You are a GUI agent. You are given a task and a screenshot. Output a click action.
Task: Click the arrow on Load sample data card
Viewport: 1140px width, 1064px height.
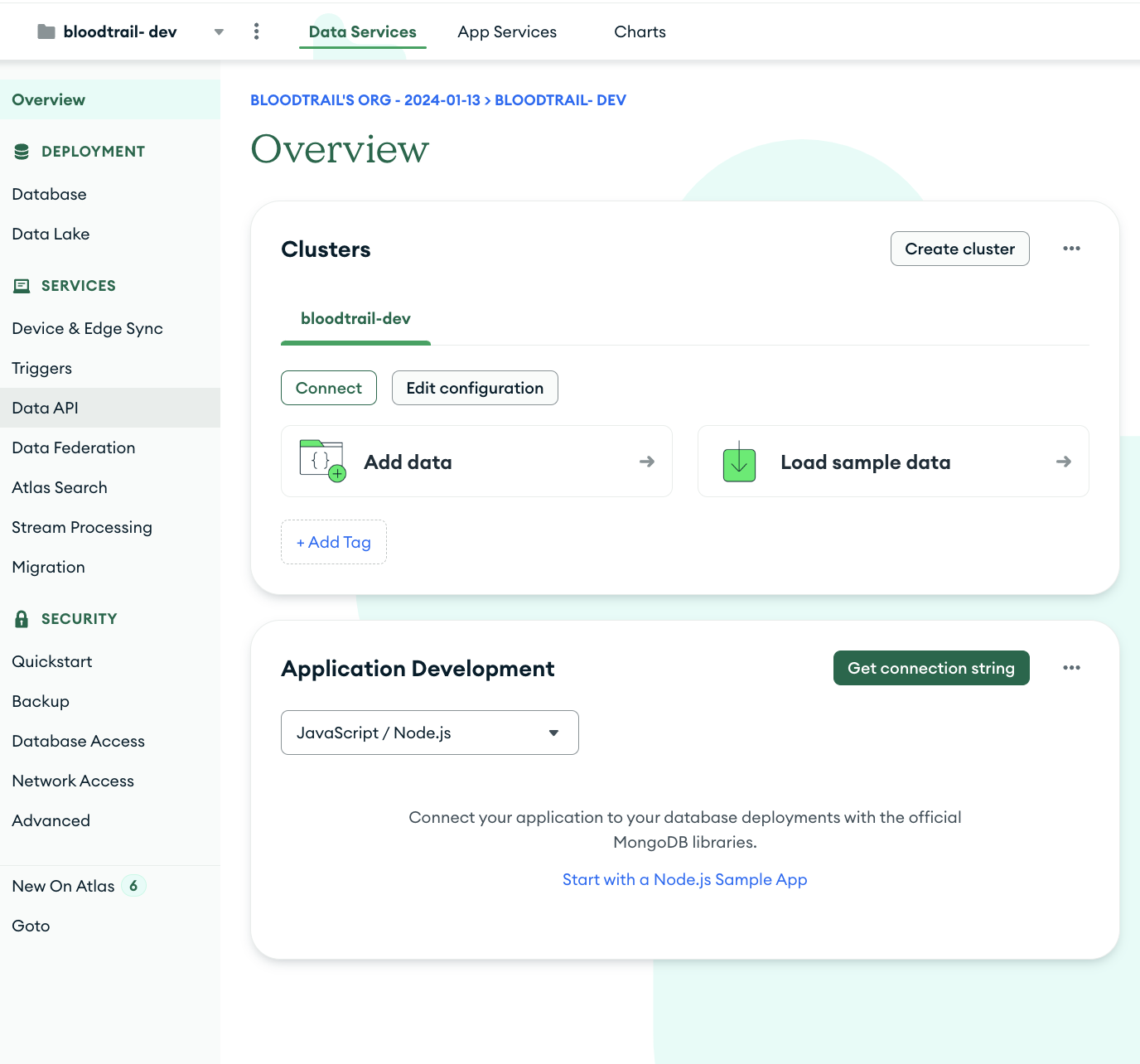point(1064,462)
